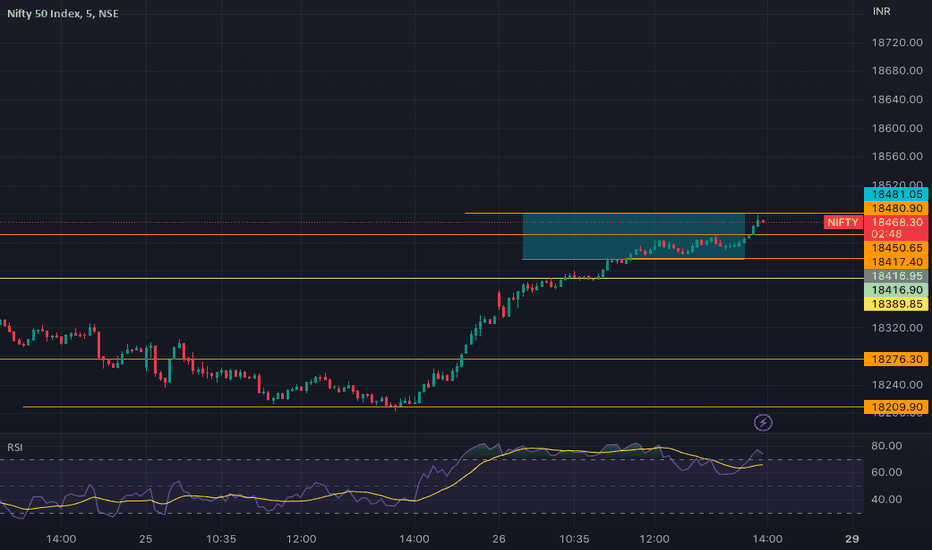932x550 pixels.
Task: Click the 18680.00 price axis value
Action: point(897,71)
